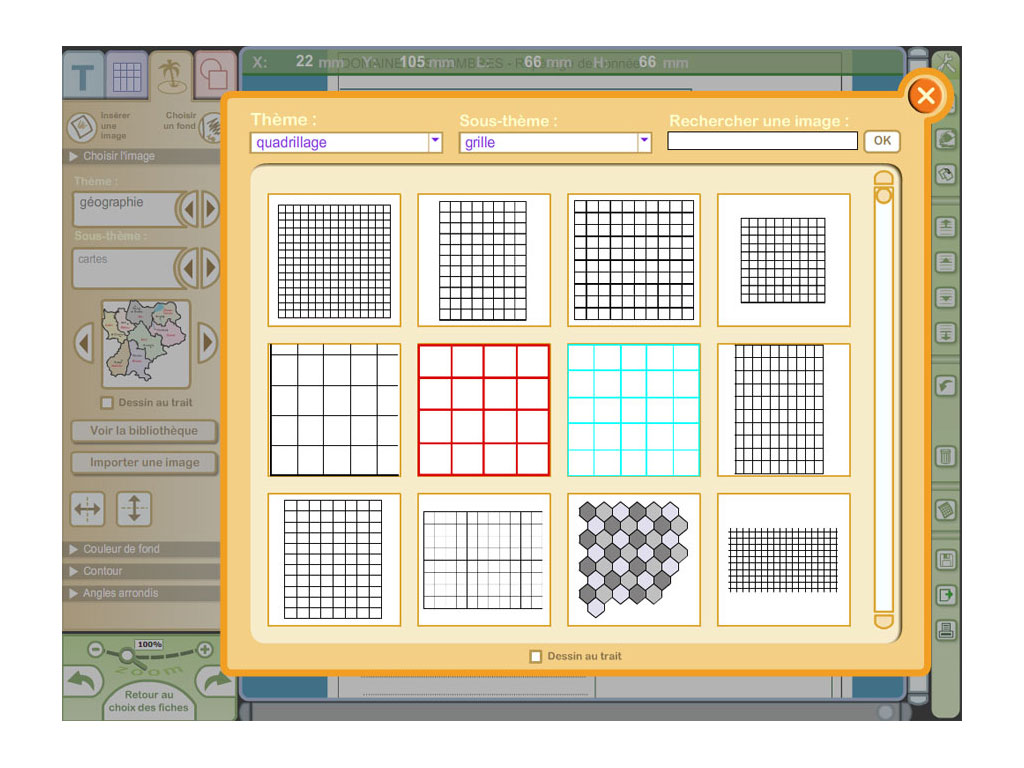Click the floppy disk save icon
This screenshot has height=768, width=1024.
945,560
